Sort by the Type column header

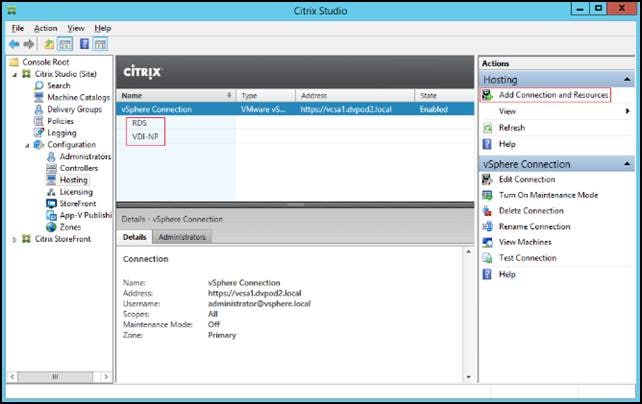tap(265, 95)
